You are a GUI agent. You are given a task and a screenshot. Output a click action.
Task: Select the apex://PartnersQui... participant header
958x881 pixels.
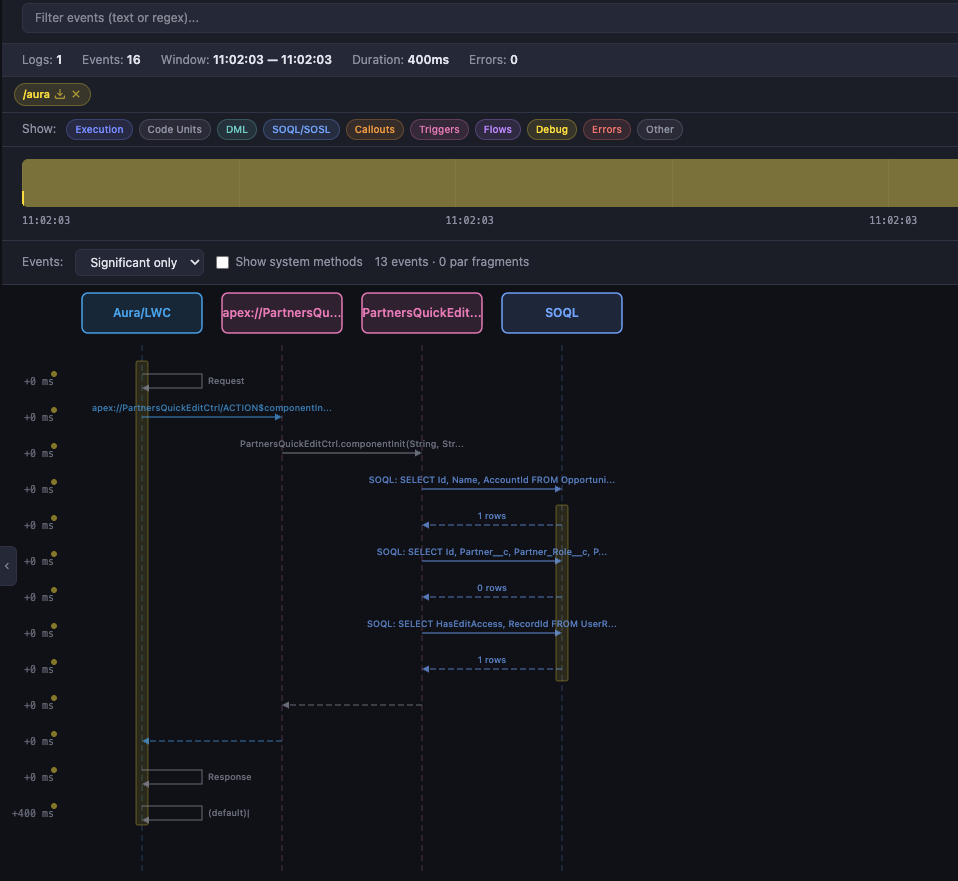click(282, 312)
